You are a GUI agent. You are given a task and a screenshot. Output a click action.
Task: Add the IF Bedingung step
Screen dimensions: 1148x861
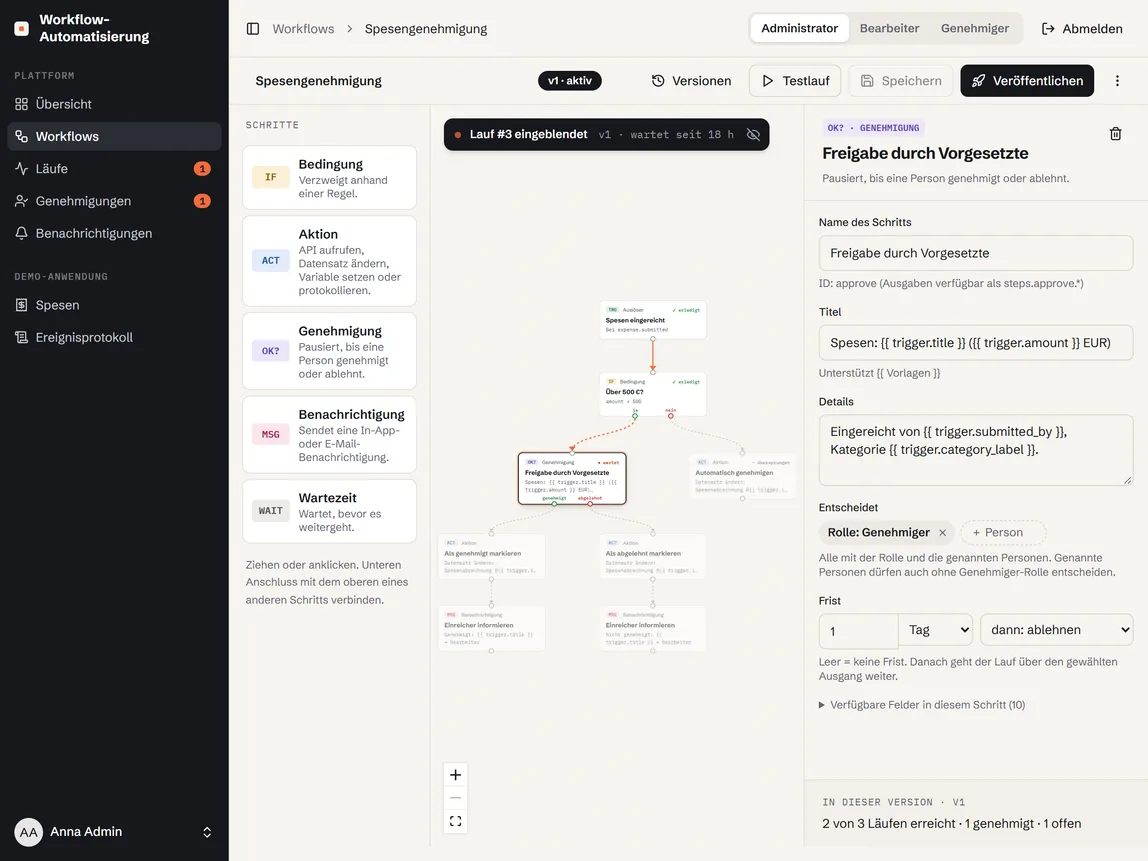point(329,177)
